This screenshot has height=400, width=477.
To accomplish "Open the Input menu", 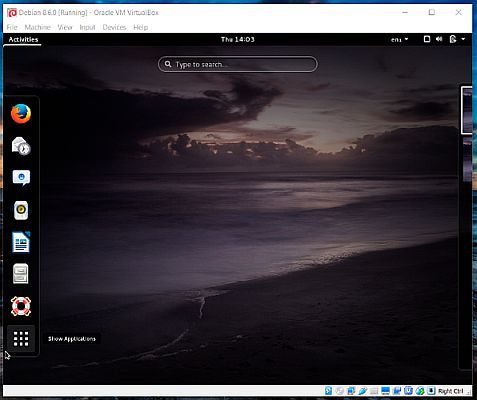I will 87,27.
